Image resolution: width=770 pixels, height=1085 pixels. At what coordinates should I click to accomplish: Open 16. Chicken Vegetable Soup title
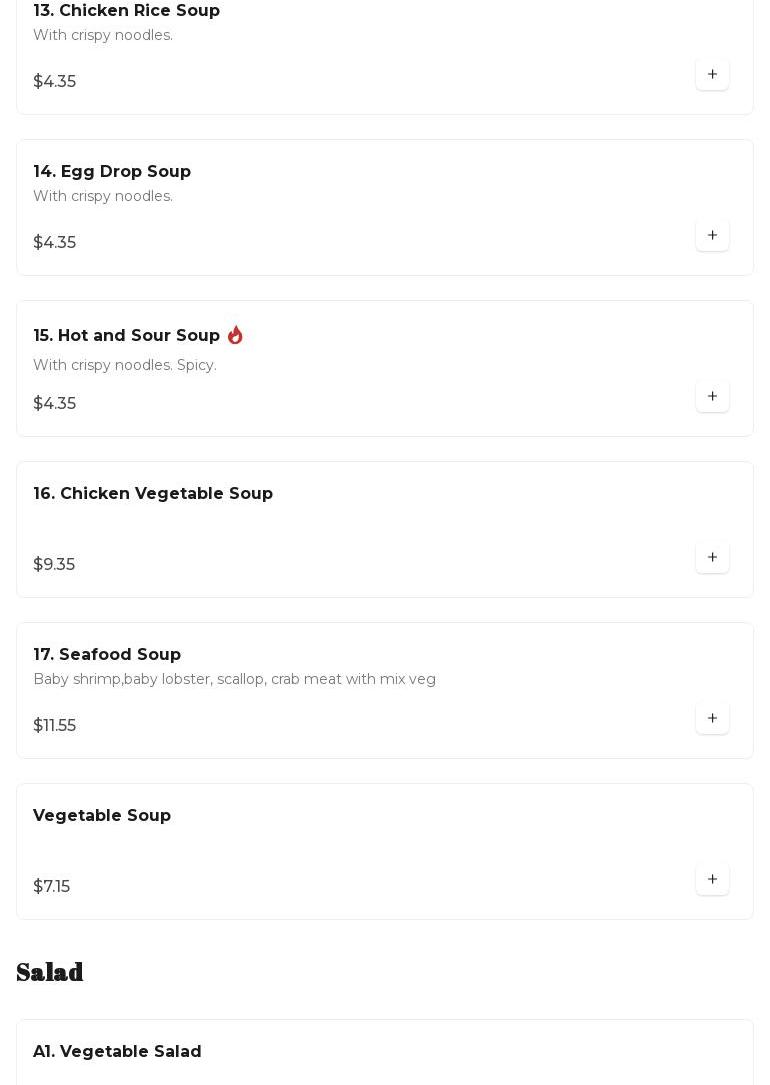click(x=153, y=493)
